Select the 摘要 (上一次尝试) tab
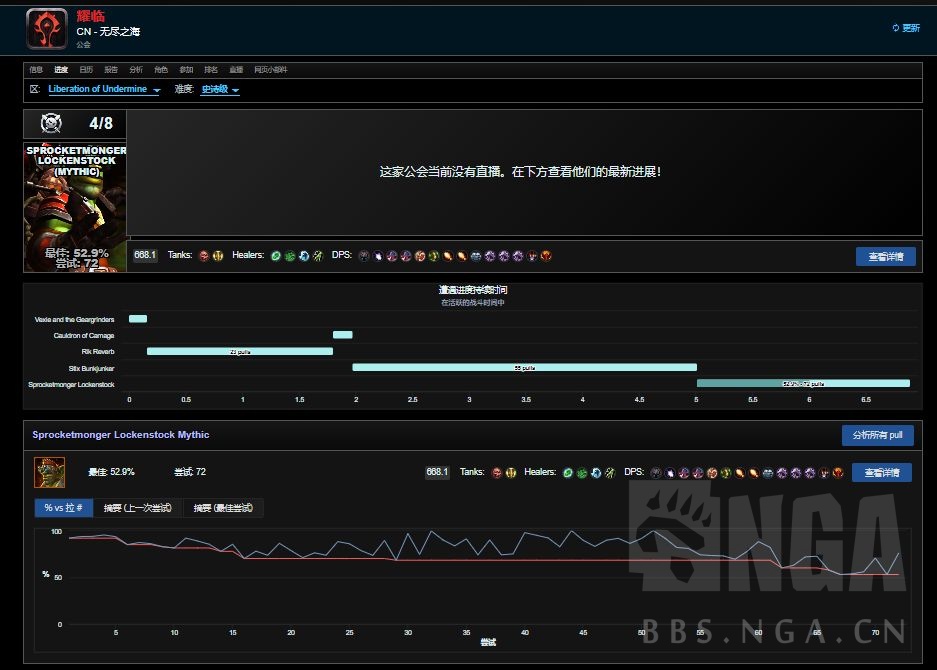 (138, 508)
